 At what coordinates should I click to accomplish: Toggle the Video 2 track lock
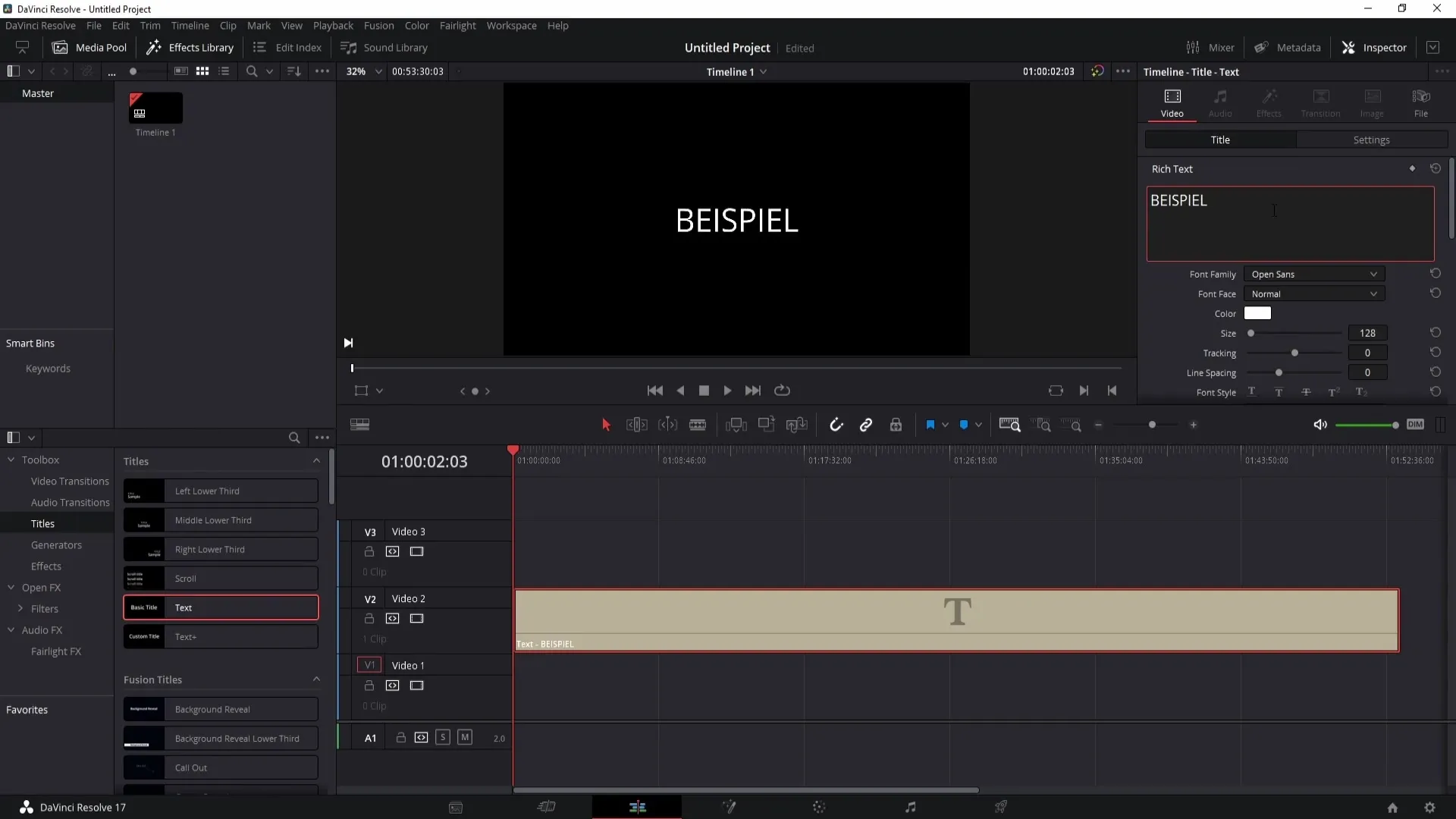(369, 618)
